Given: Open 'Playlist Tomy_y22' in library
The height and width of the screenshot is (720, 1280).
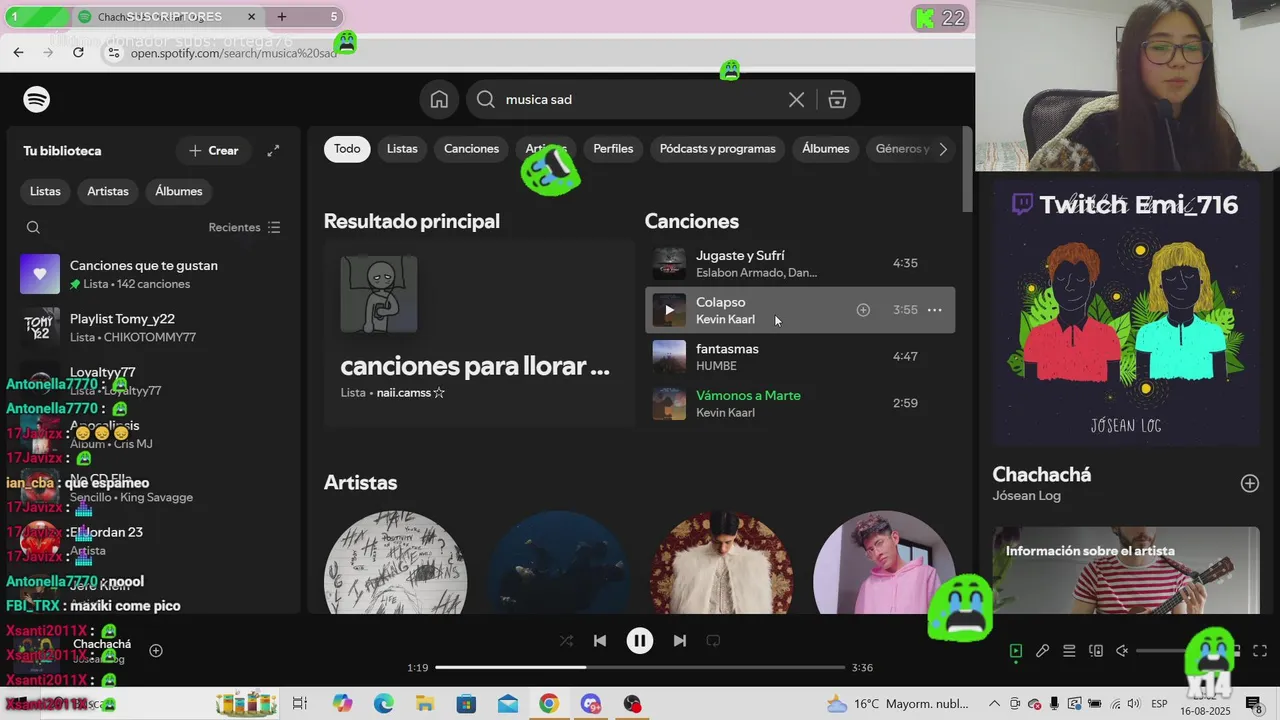Looking at the screenshot, I should pyautogui.click(x=155, y=327).
